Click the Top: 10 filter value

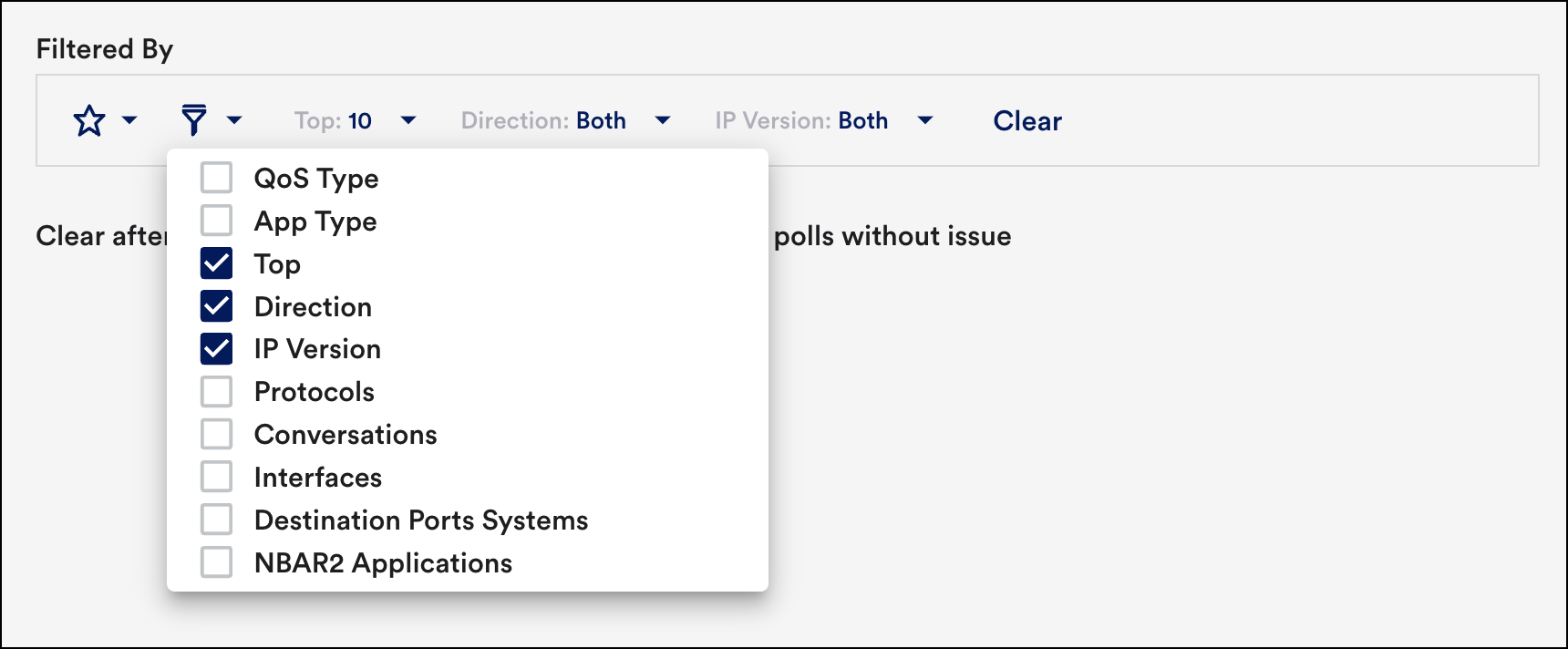tap(334, 120)
